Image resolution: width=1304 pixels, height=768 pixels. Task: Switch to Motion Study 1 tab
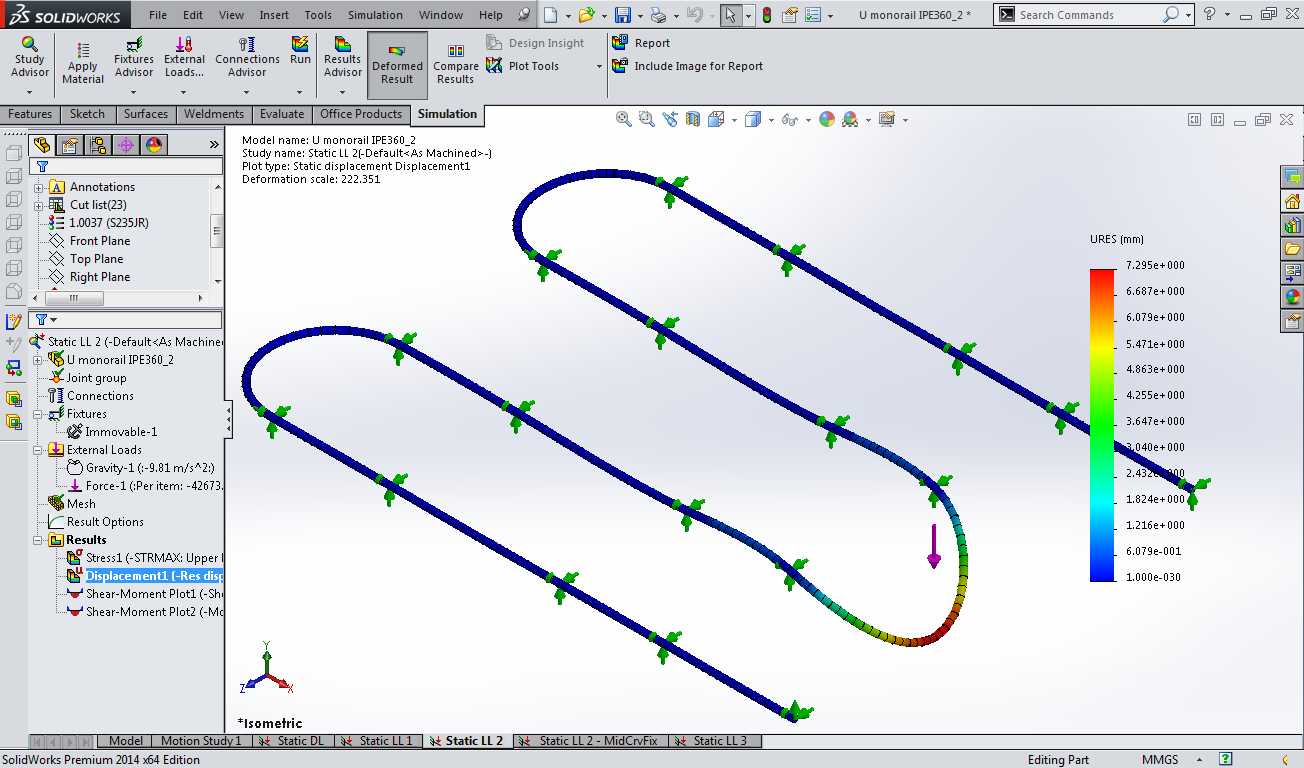tap(200, 741)
